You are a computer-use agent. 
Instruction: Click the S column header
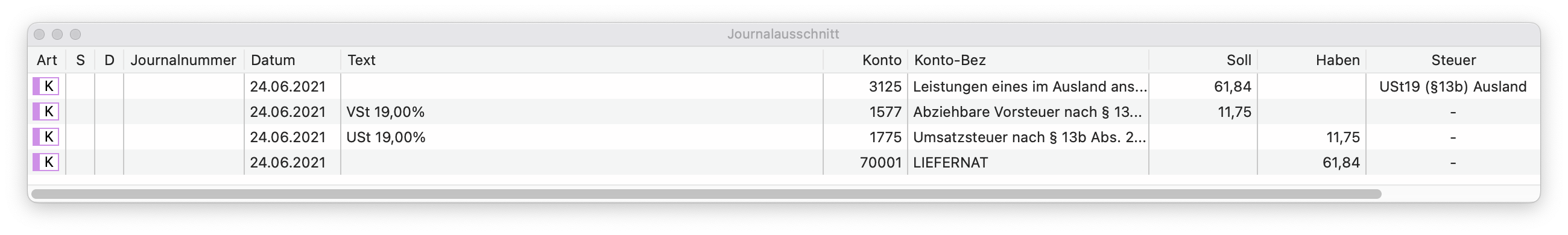point(80,60)
